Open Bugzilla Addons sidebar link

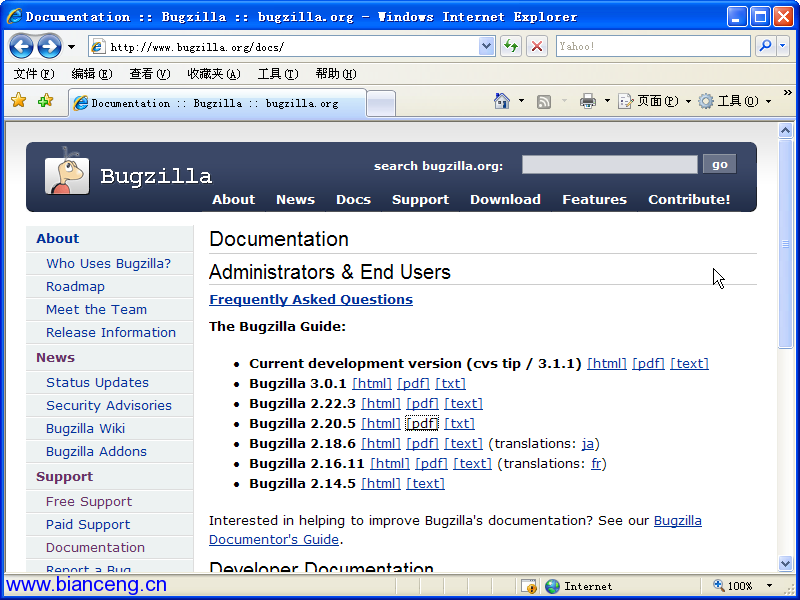(x=96, y=452)
